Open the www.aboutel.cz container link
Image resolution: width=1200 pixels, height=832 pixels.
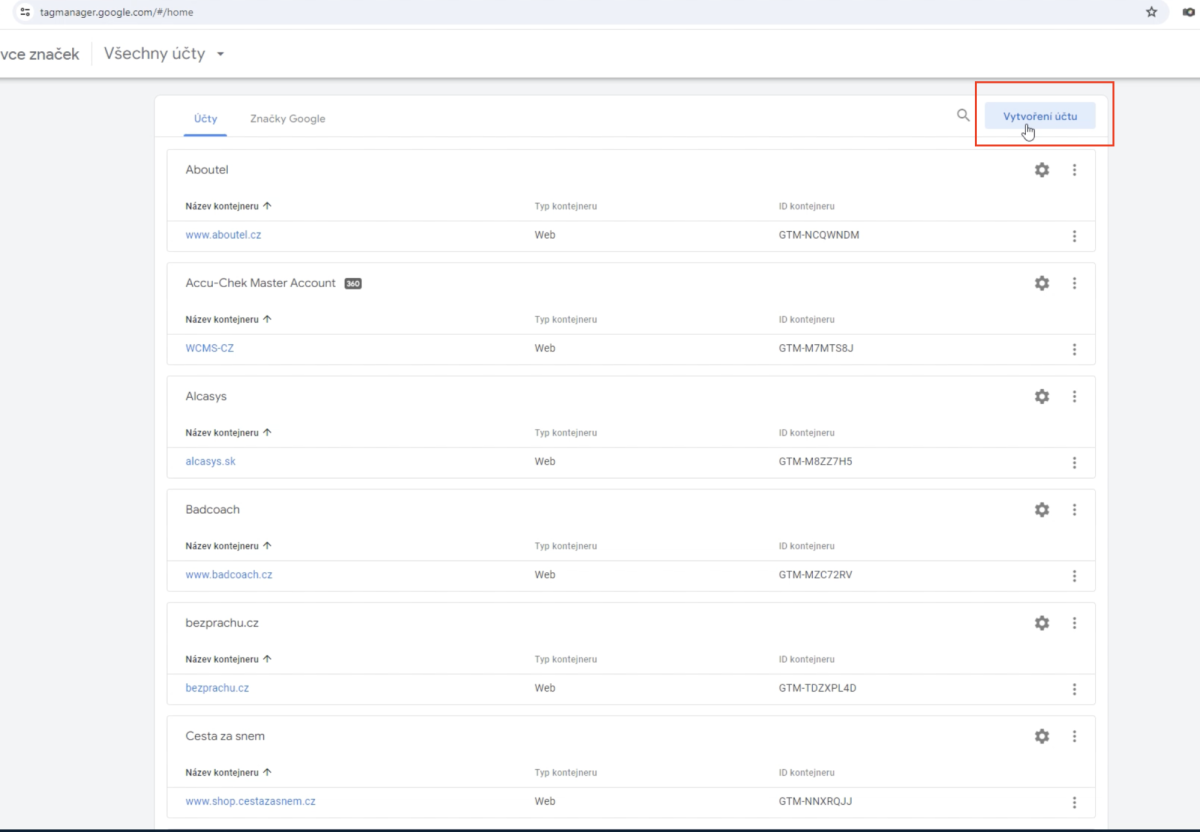click(x=223, y=235)
